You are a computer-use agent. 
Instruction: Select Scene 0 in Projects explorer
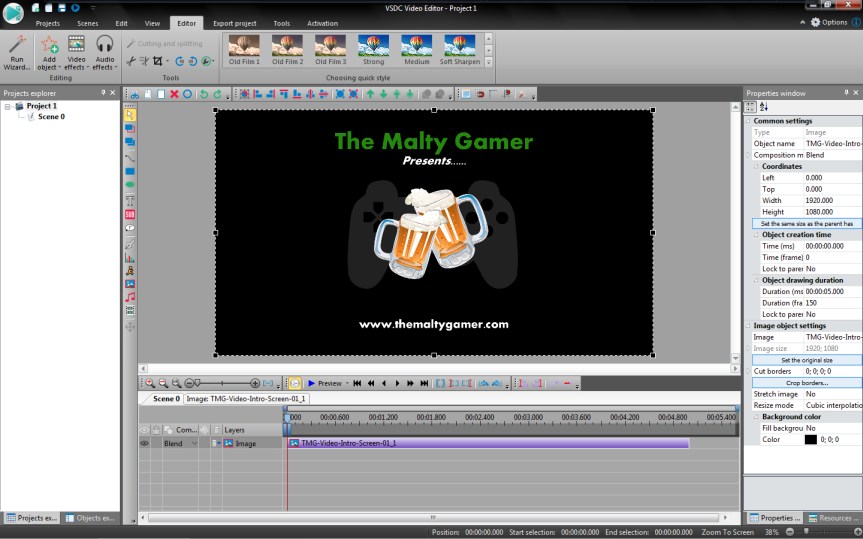[51, 117]
